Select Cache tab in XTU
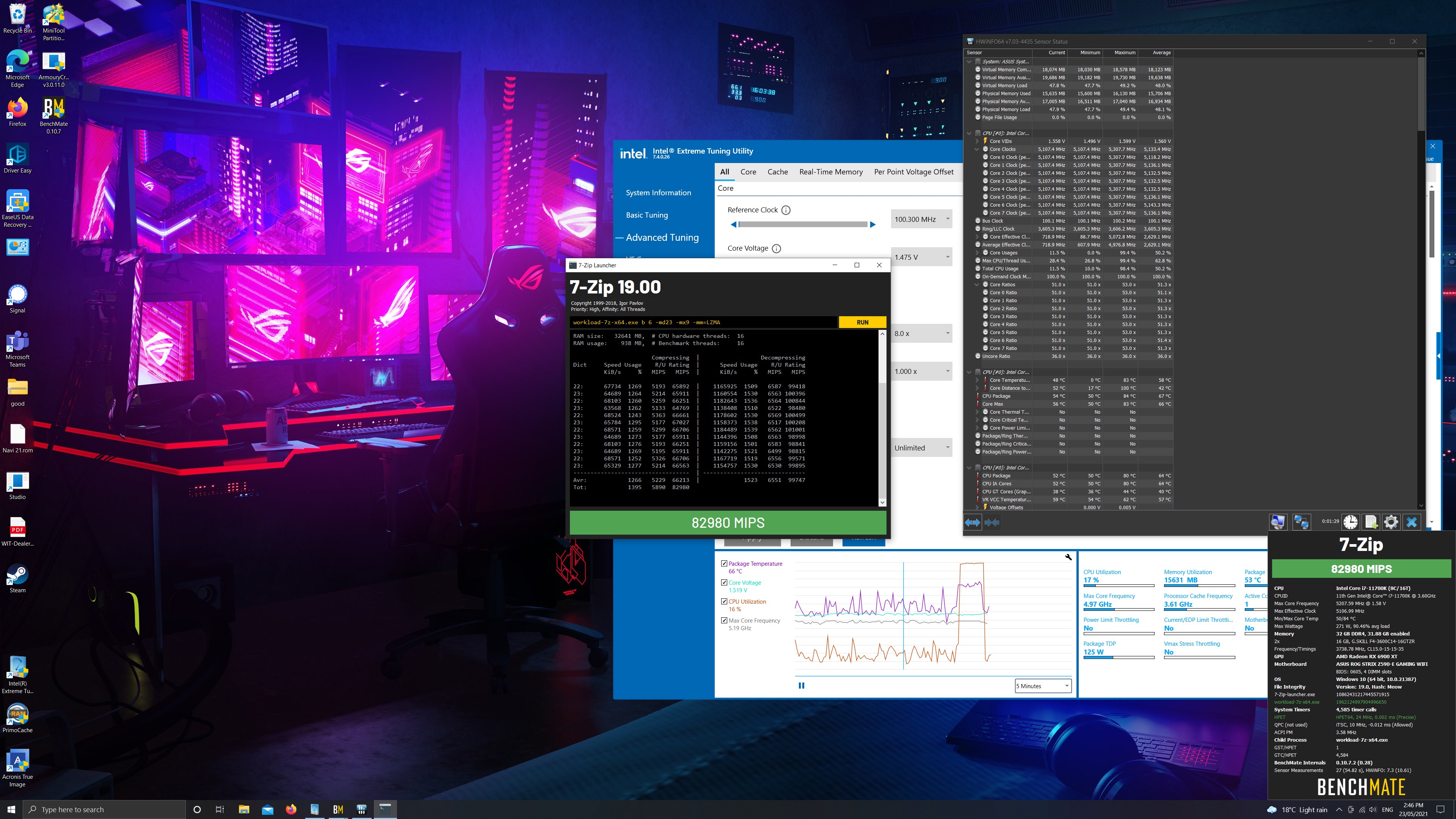 click(778, 172)
